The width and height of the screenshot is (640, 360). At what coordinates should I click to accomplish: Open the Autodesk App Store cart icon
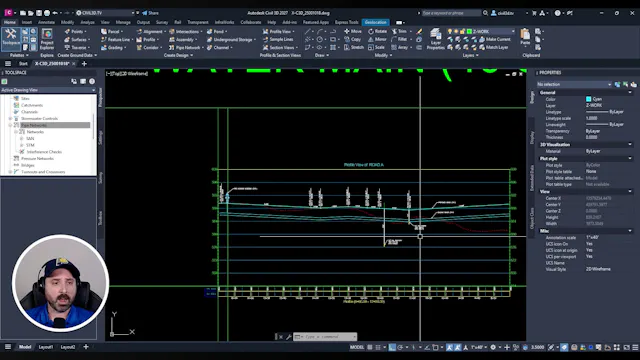[x=534, y=13]
